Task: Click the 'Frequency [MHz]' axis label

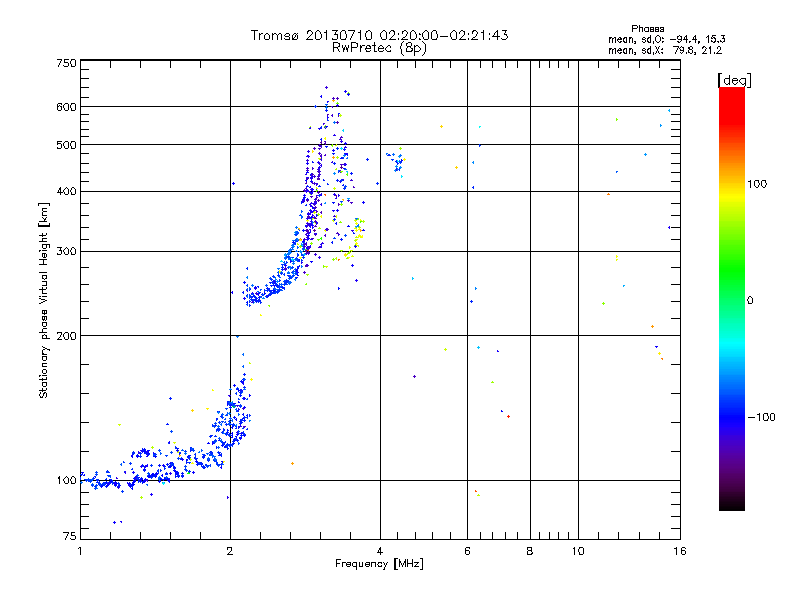Action: pyautogui.click(x=379, y=564)
